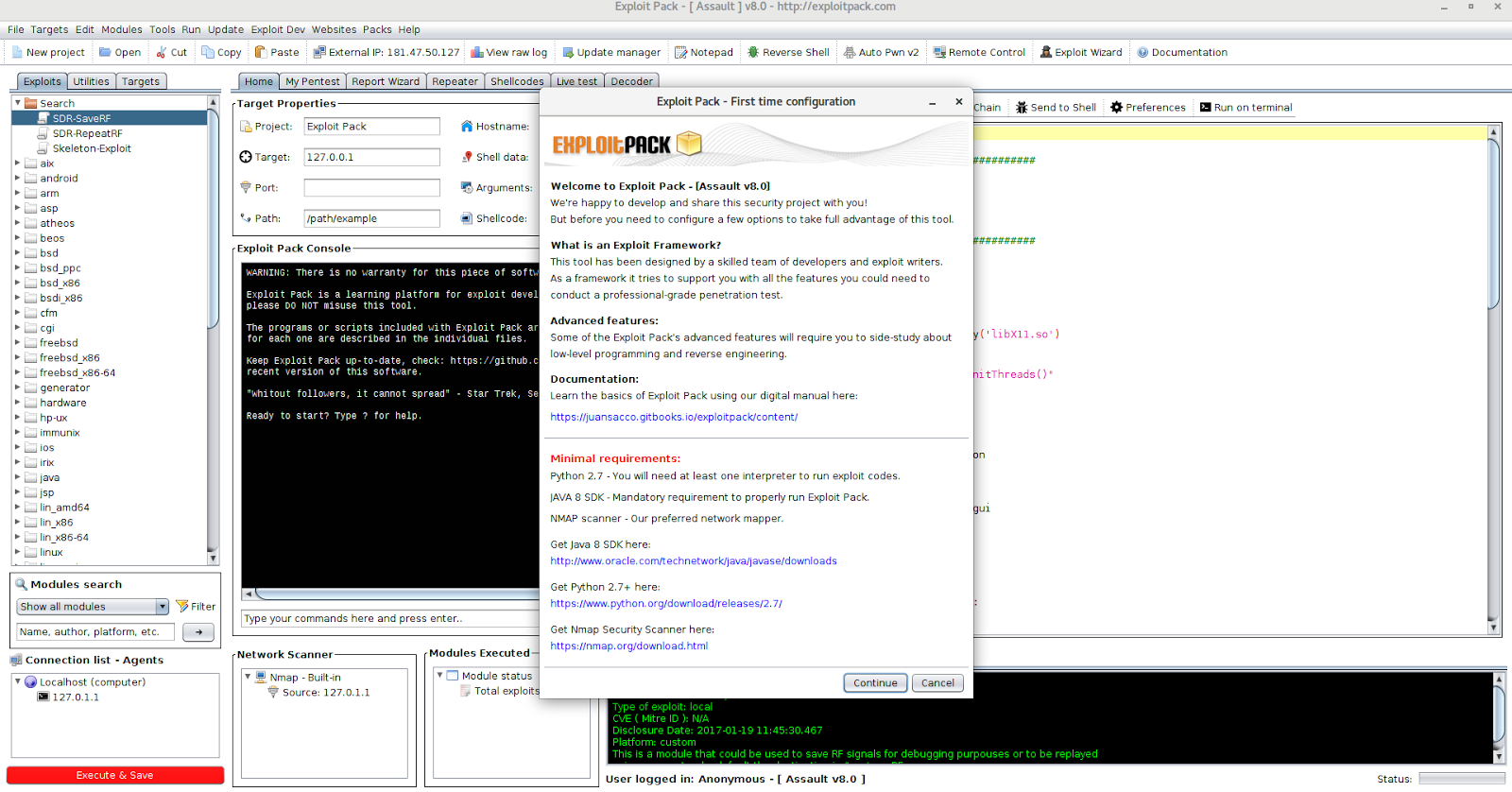The width and height of the screenshot is (1512, 792).
Task: Open the Websites menu
Action: [334, 29]
